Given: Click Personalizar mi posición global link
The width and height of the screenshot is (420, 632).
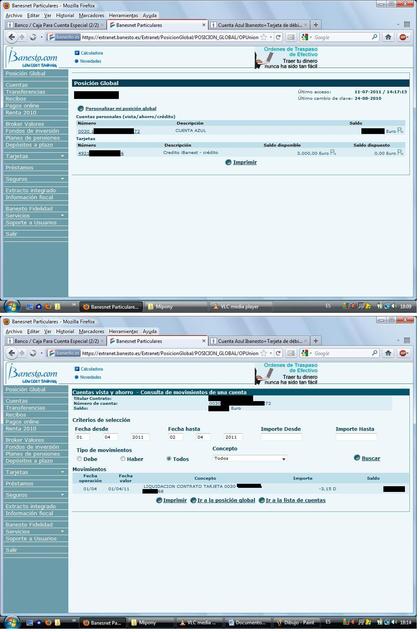Looking at the screenshot, I should [121, 108].
